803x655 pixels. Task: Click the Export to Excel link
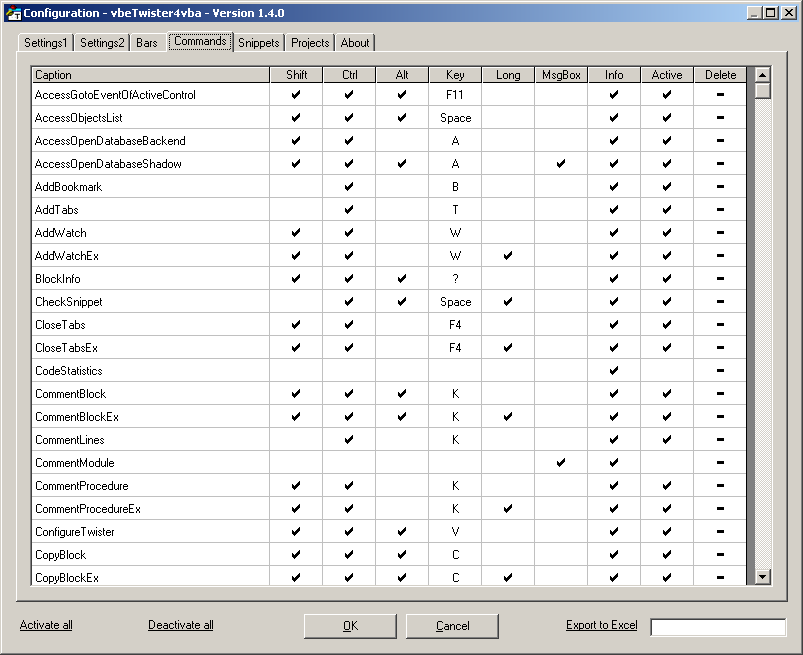(602, 625)
